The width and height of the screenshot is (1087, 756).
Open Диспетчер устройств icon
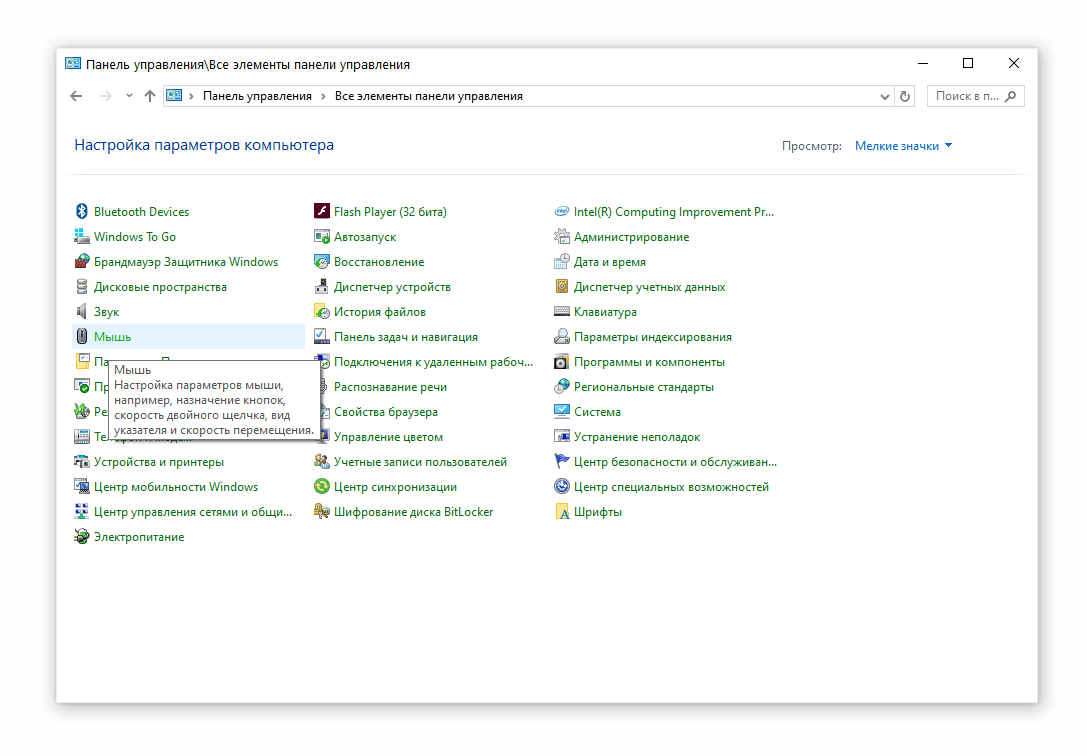click(x=322, y=286)
